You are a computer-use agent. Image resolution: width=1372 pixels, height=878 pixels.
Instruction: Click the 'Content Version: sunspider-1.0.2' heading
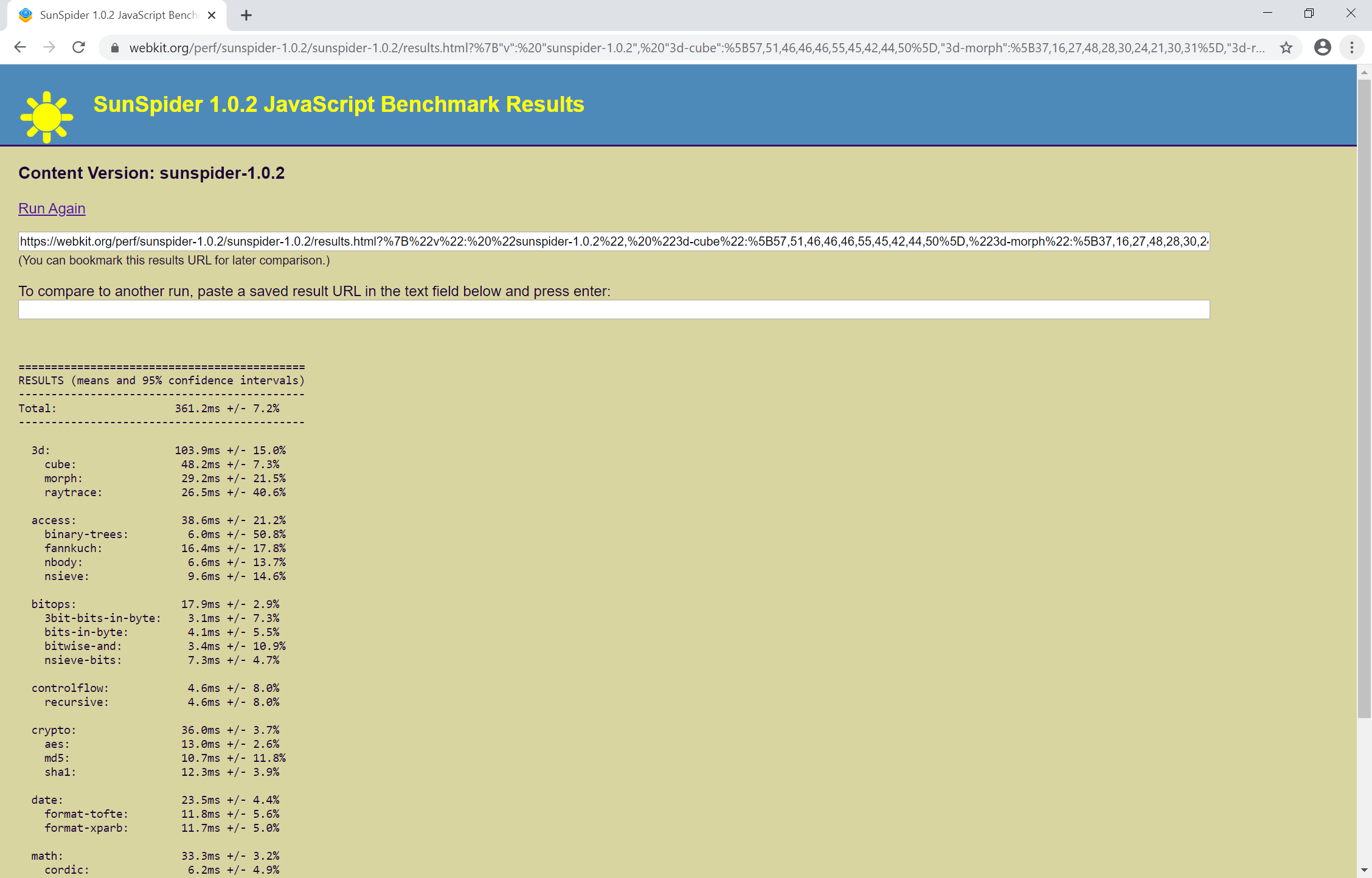pyautogui.click(x=151, y=173)
